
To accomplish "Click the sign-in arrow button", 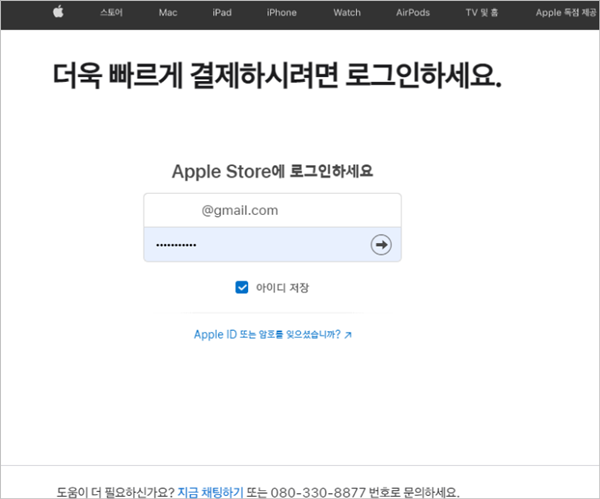I will [x=381, y=245].
